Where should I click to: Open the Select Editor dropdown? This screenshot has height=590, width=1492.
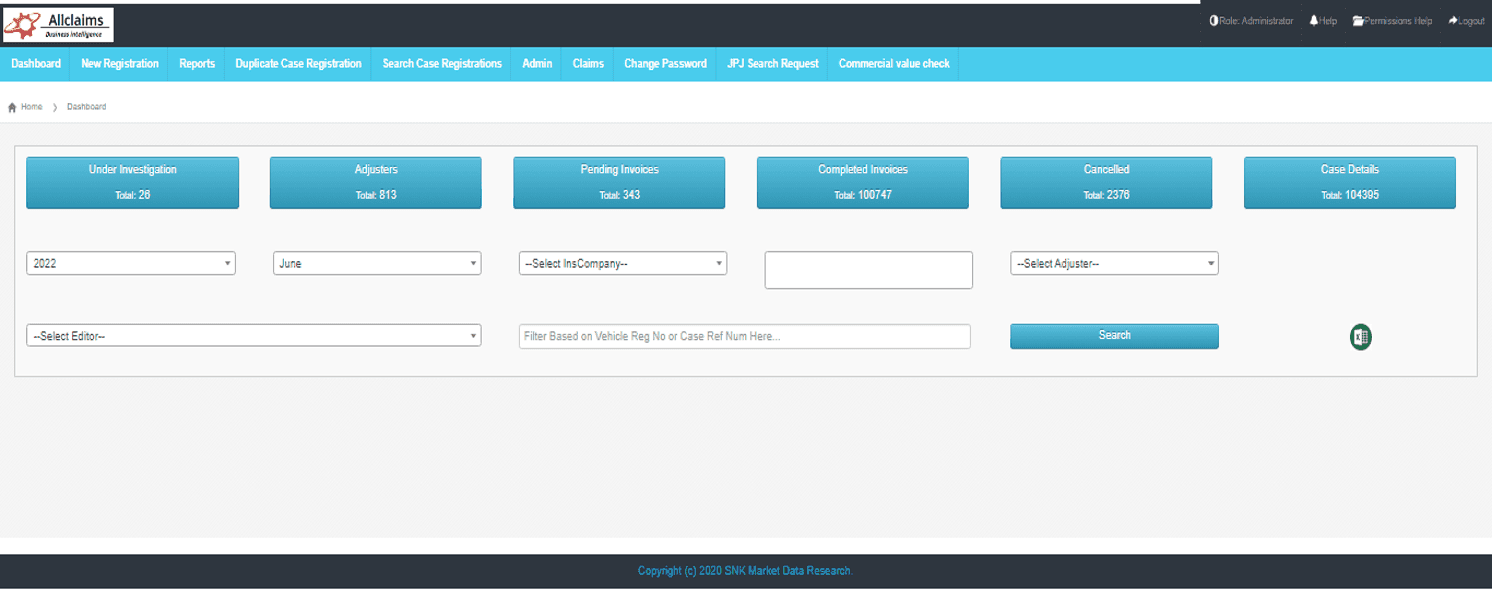click(x=254, y=336)
